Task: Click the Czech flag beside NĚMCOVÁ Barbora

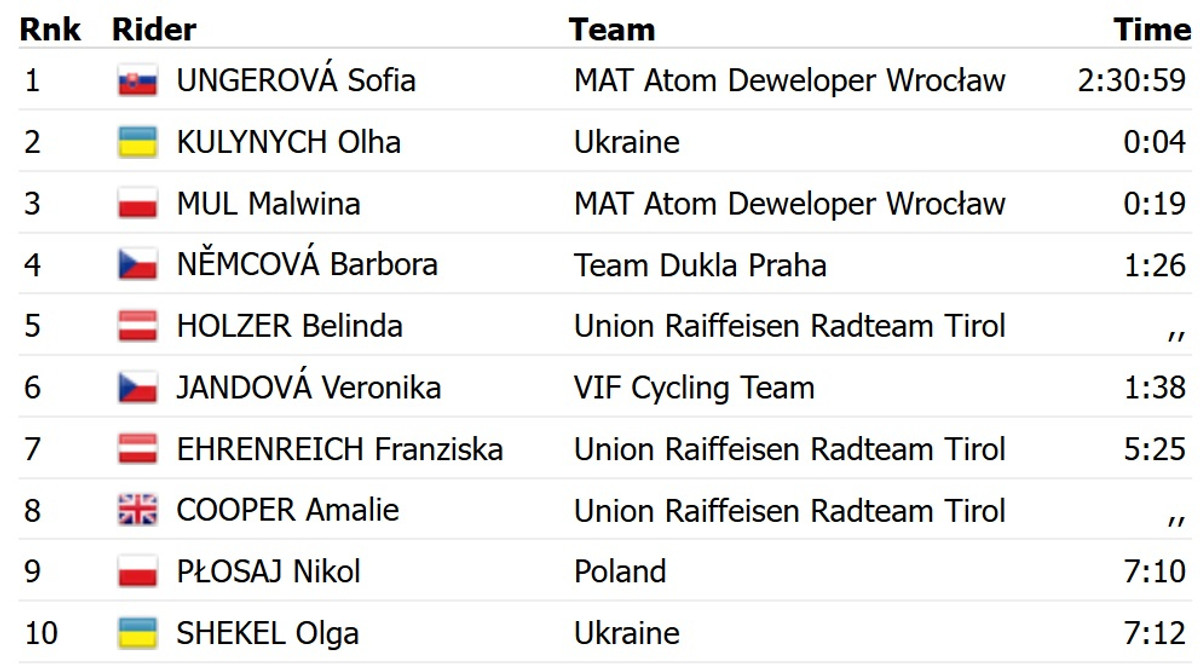Action: click(x=137, y=265)
